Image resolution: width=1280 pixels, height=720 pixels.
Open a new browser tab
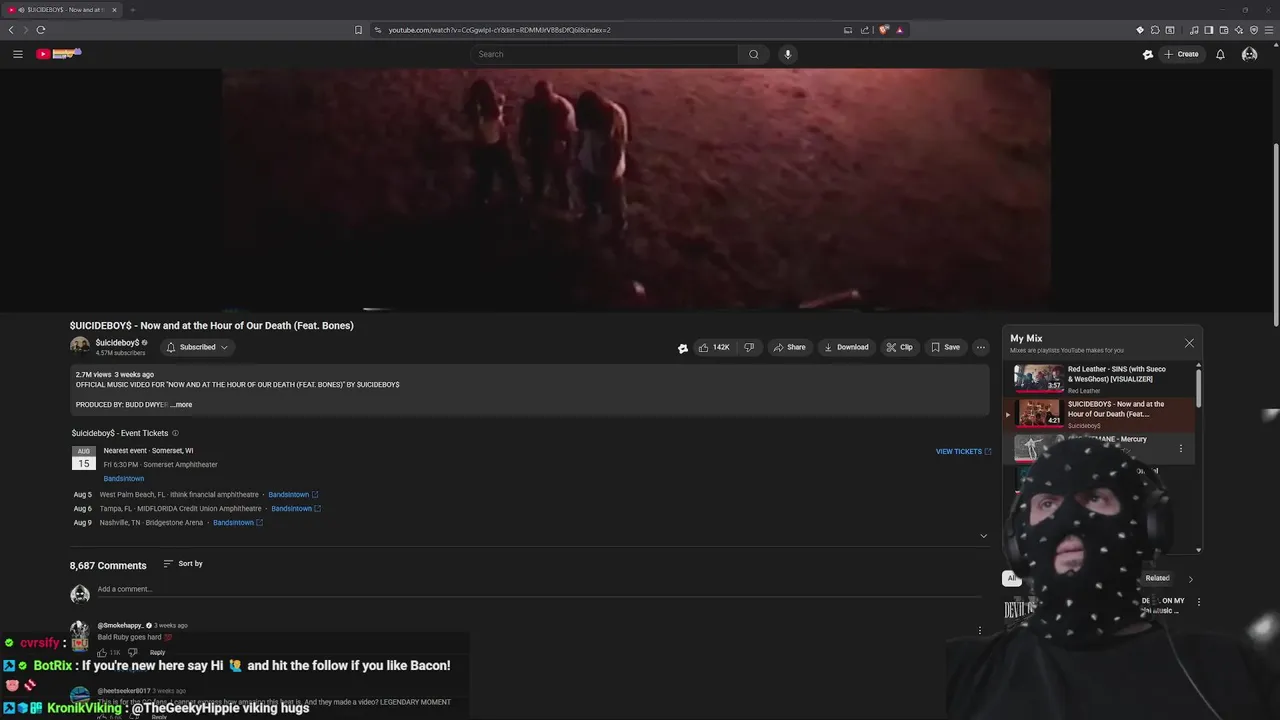[132, 10]
